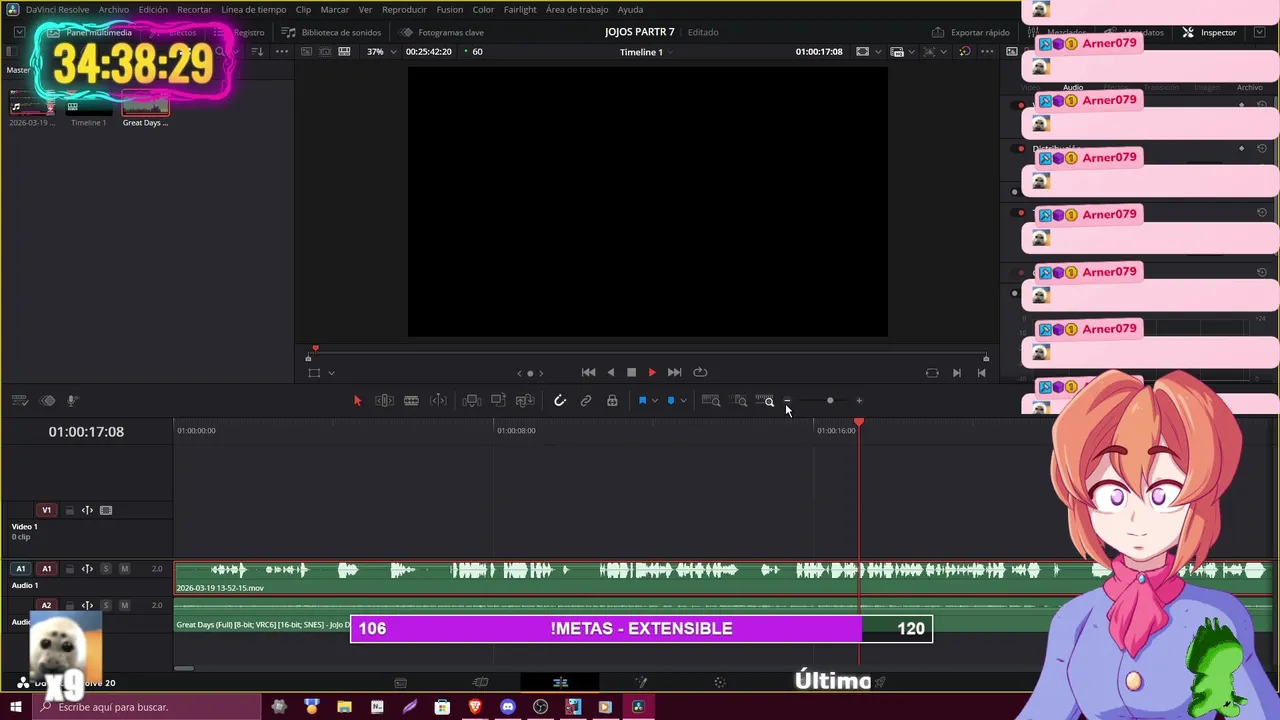
Task: Mute the Audio 1 track
Action: 124,569
